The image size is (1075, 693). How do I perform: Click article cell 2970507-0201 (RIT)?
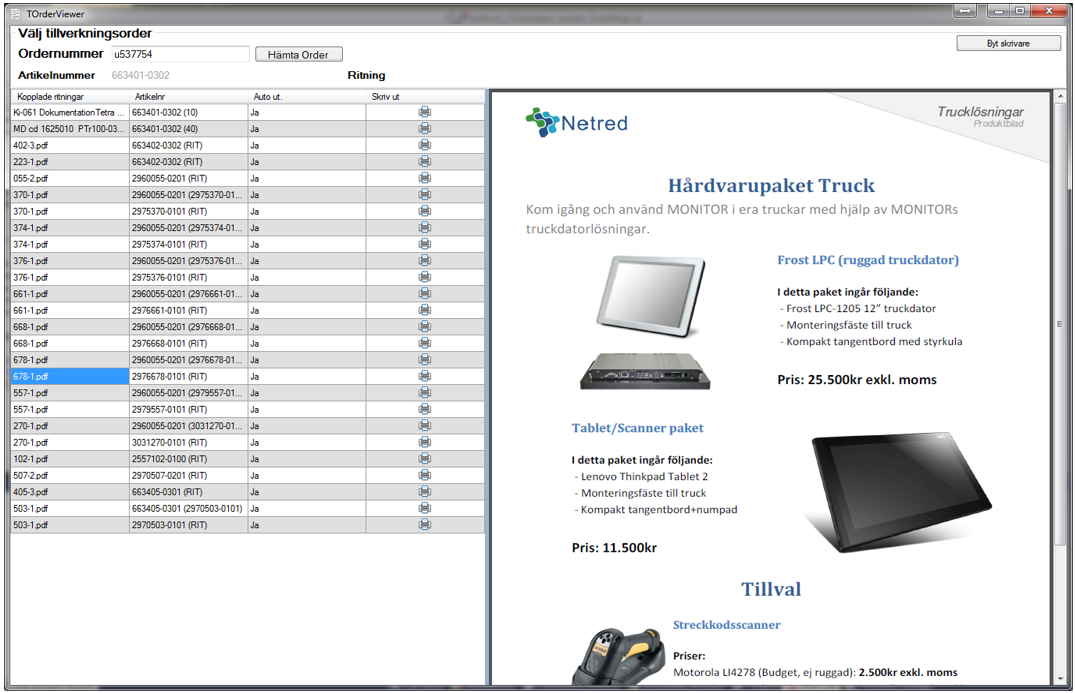[x=189, y=475]
